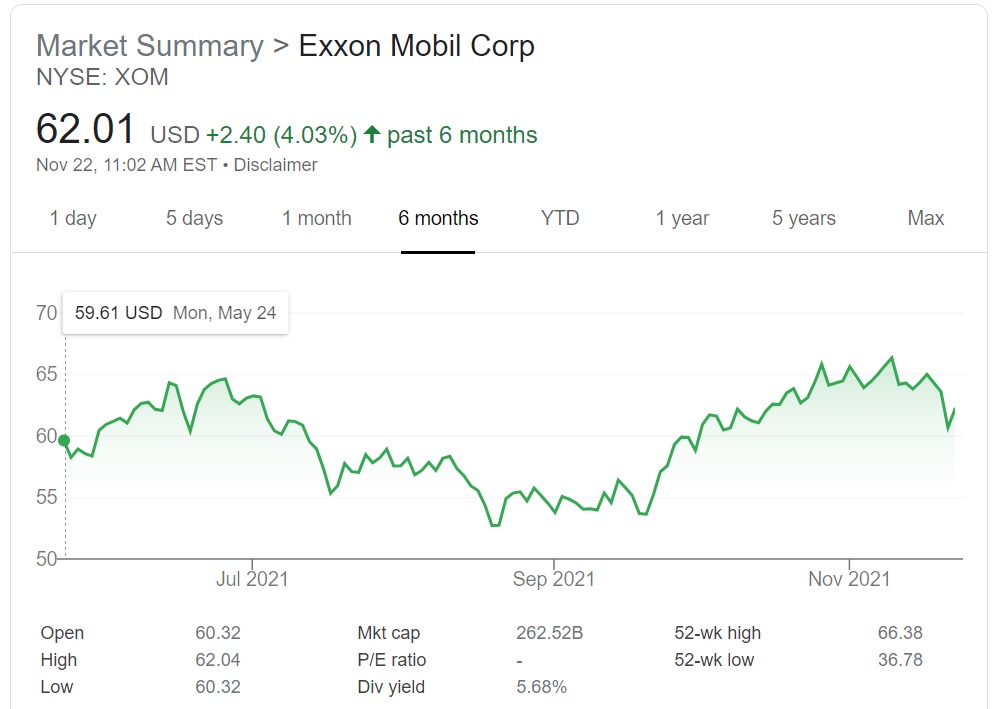Viewport: 1000px width, 709px height.
Task: Select the Max range tab
Action: tap(925, 218)
